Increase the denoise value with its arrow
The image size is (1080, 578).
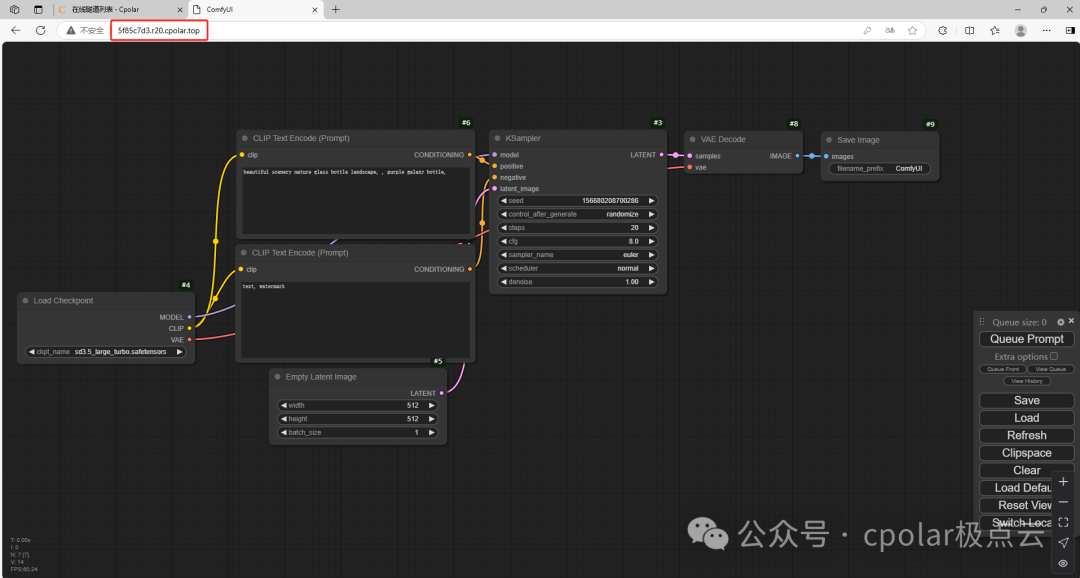(x=651, y=282)
